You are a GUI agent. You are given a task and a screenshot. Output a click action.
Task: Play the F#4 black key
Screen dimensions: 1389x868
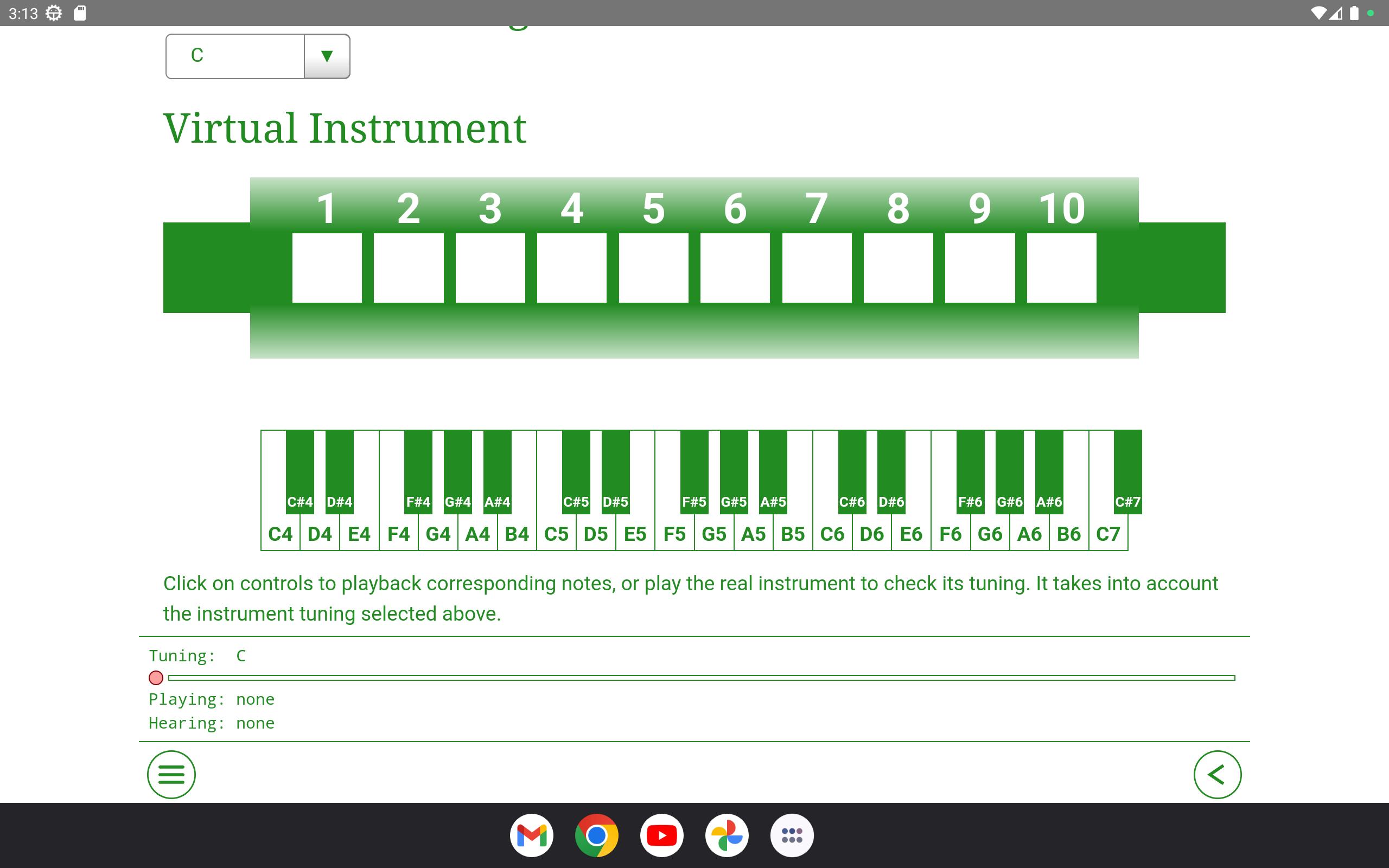click(418, 472)
